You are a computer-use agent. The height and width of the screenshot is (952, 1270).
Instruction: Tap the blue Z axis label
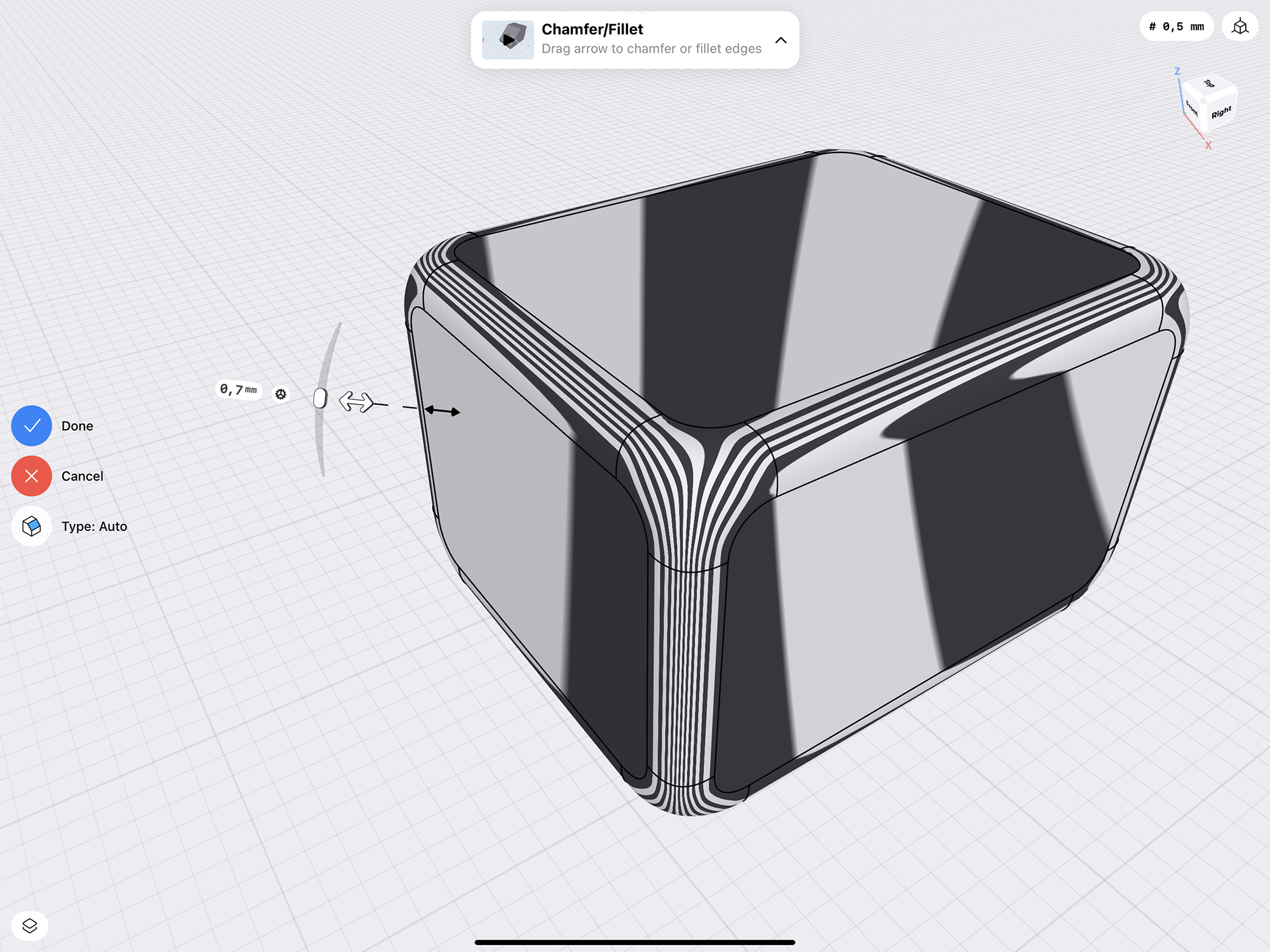(x=1177, y=71)
